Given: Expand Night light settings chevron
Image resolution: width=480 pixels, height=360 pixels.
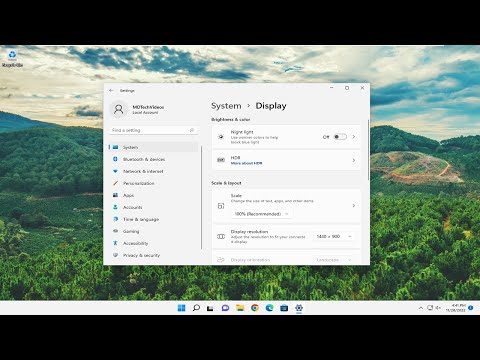Looking at the screenshot, I should tap(354, 137).
